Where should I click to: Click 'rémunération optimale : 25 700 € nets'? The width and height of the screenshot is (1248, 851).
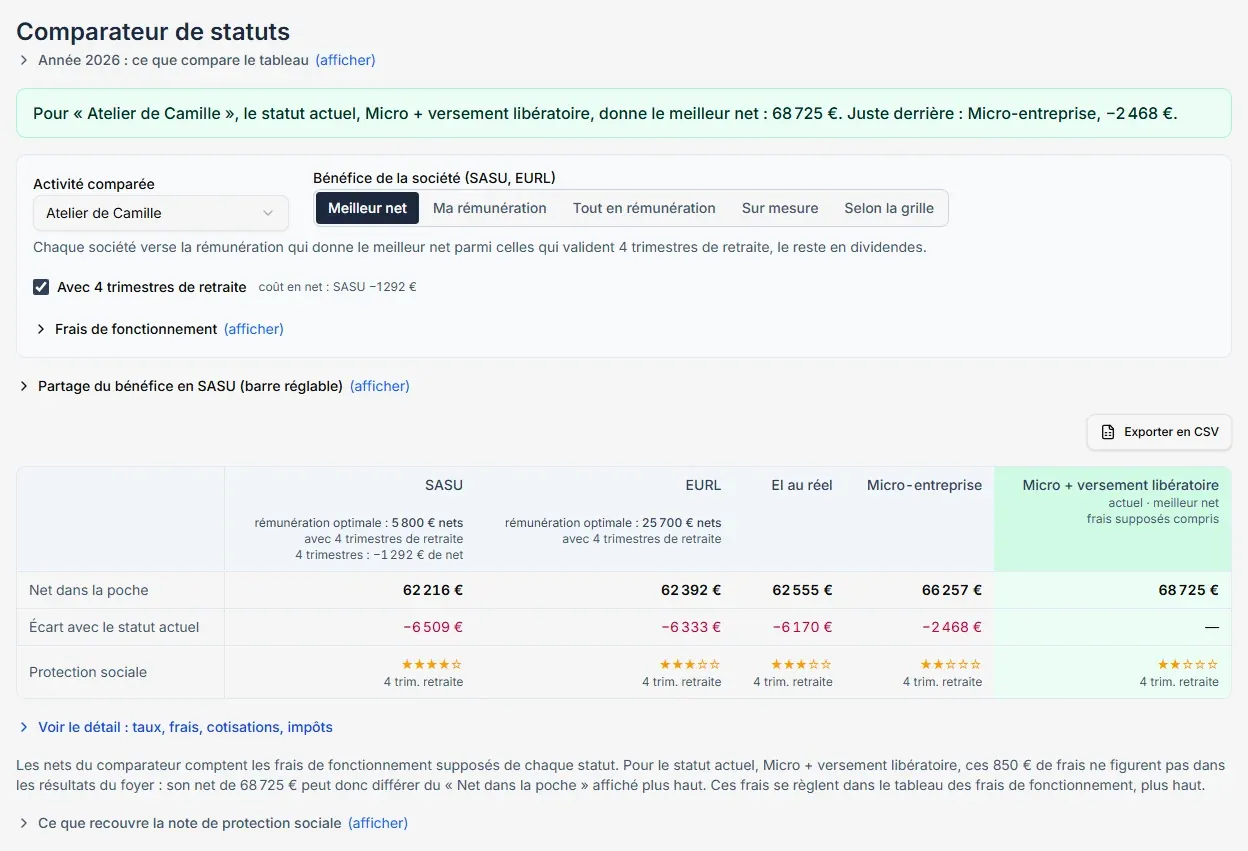pyautogui.click(x=613, y=523)
